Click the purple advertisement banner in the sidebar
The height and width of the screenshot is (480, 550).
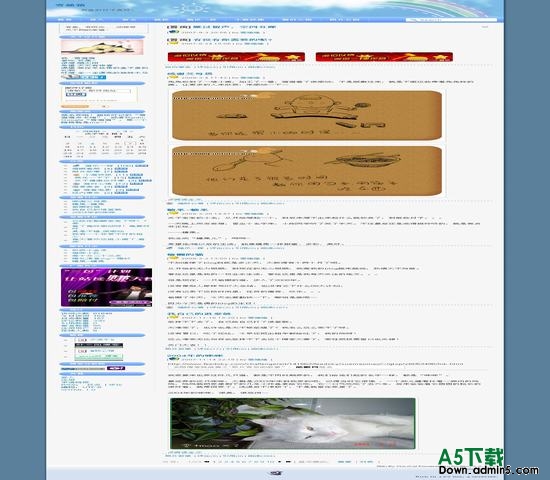(x=106, y=287)
